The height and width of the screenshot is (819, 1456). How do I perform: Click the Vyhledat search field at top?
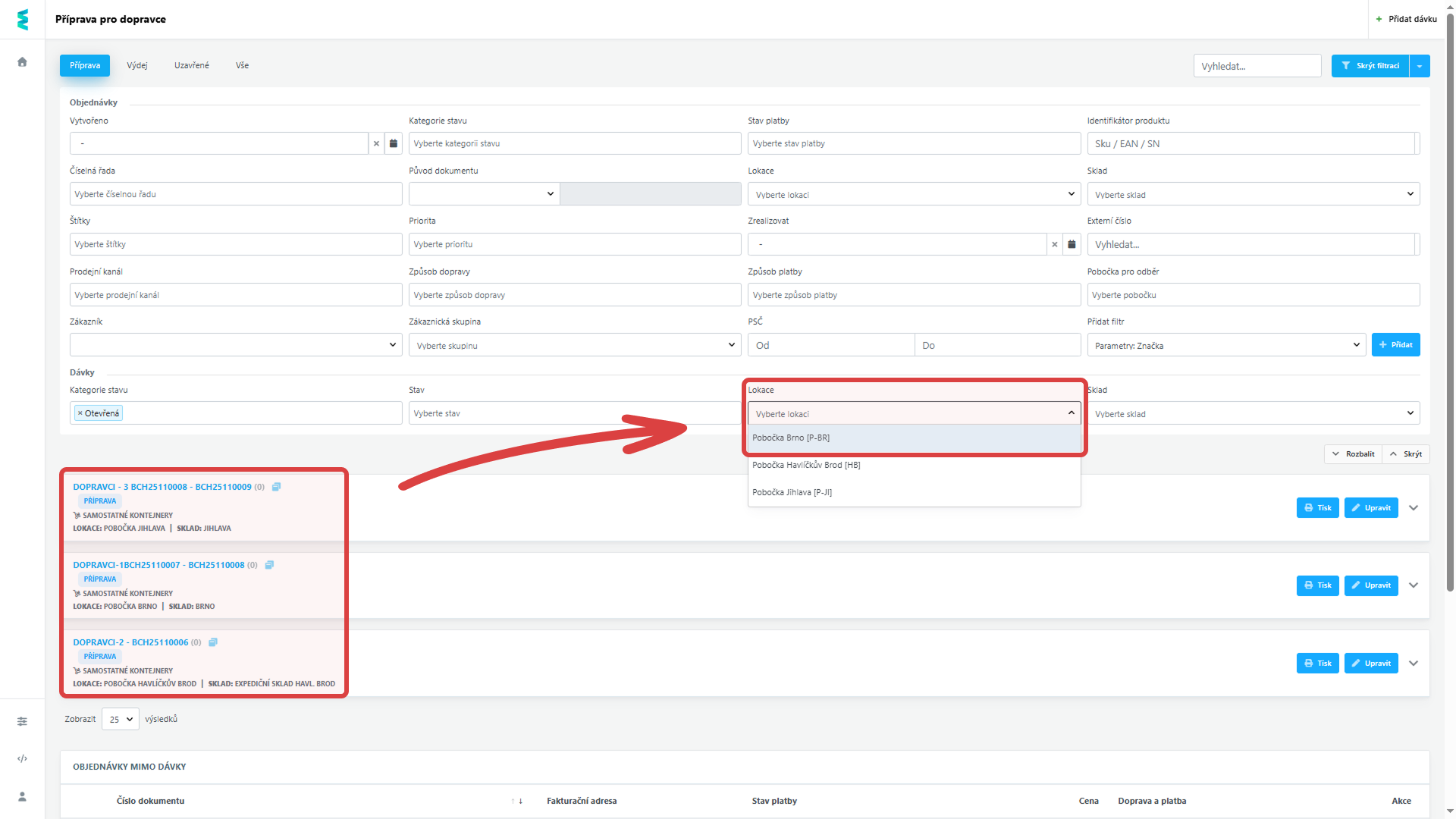tap(1257, 66)
